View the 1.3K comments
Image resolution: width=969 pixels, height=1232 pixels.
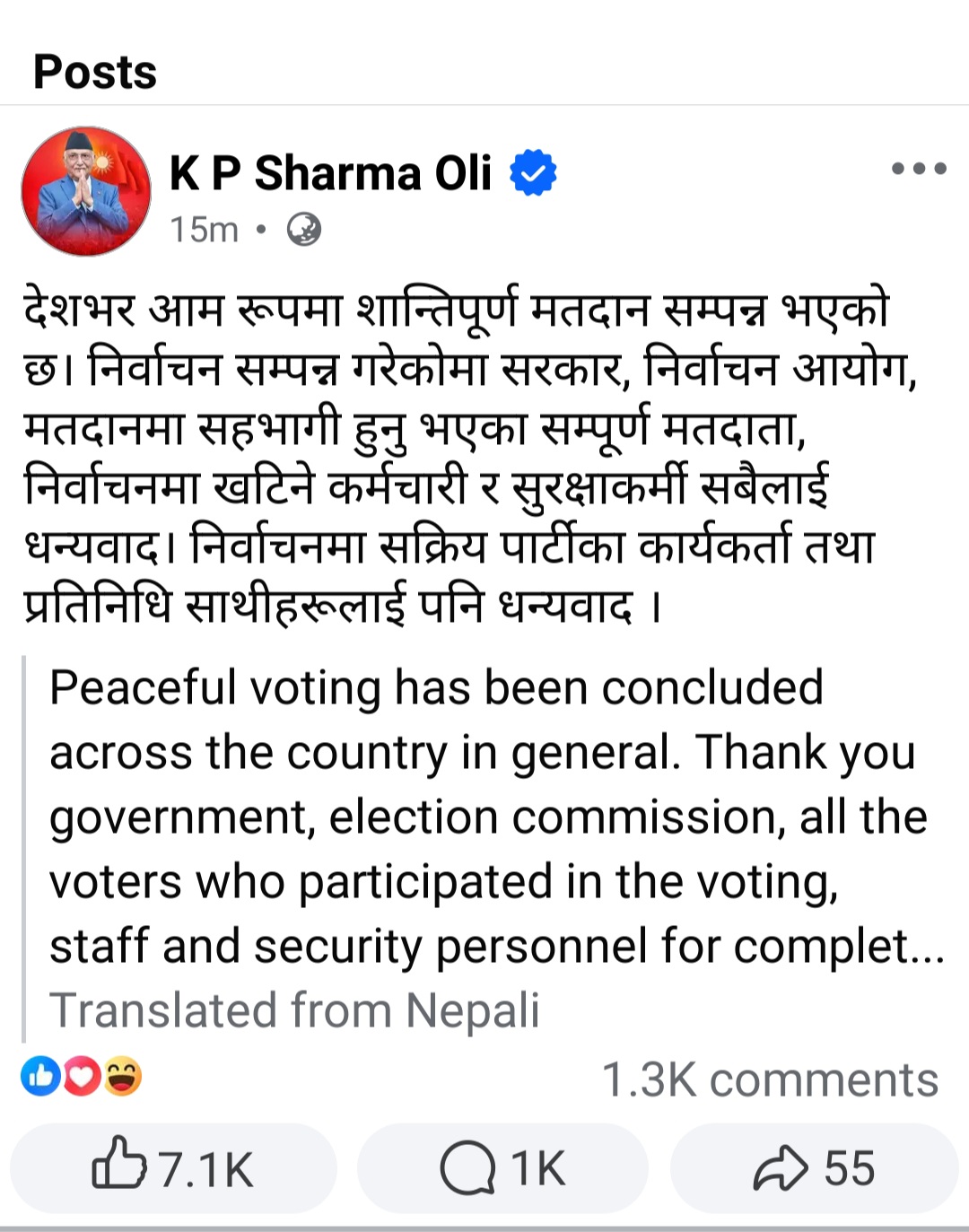pos(769,1079)
